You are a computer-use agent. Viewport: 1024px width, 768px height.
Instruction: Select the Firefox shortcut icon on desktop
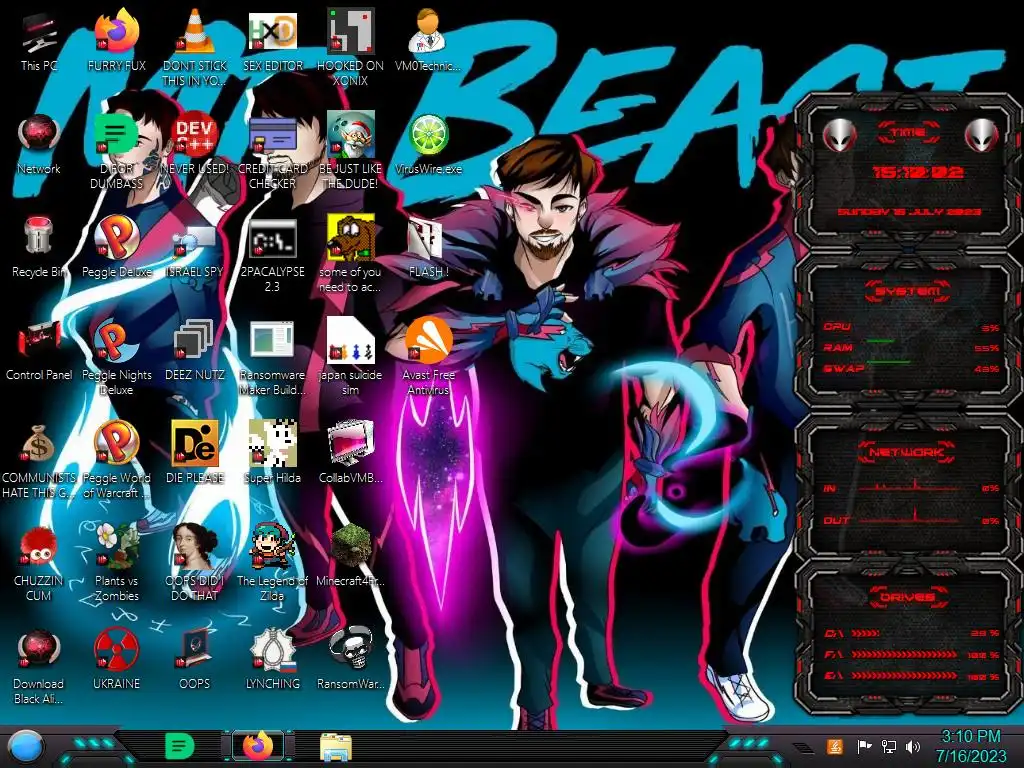tap(117, 31)
